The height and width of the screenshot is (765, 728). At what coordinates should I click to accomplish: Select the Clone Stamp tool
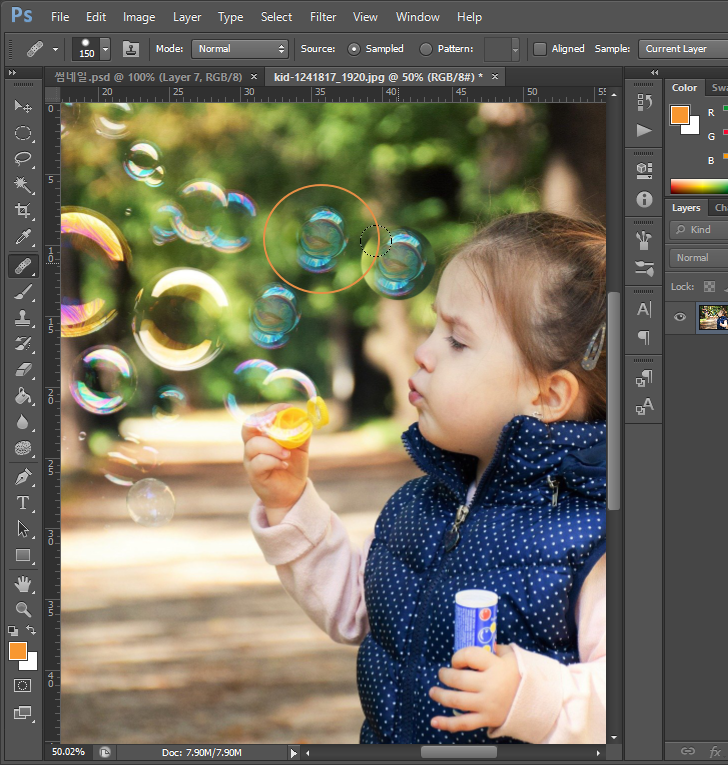22,318
